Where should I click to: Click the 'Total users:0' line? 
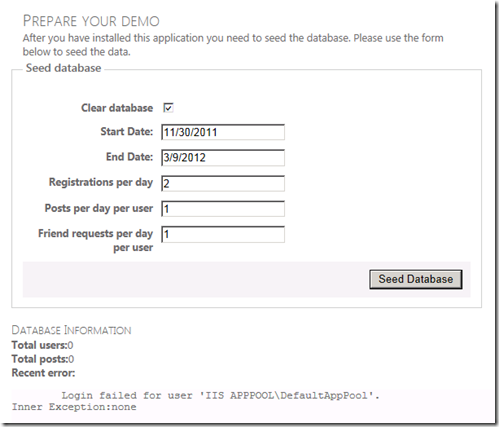pyautogui.click(x=42, y=345)
